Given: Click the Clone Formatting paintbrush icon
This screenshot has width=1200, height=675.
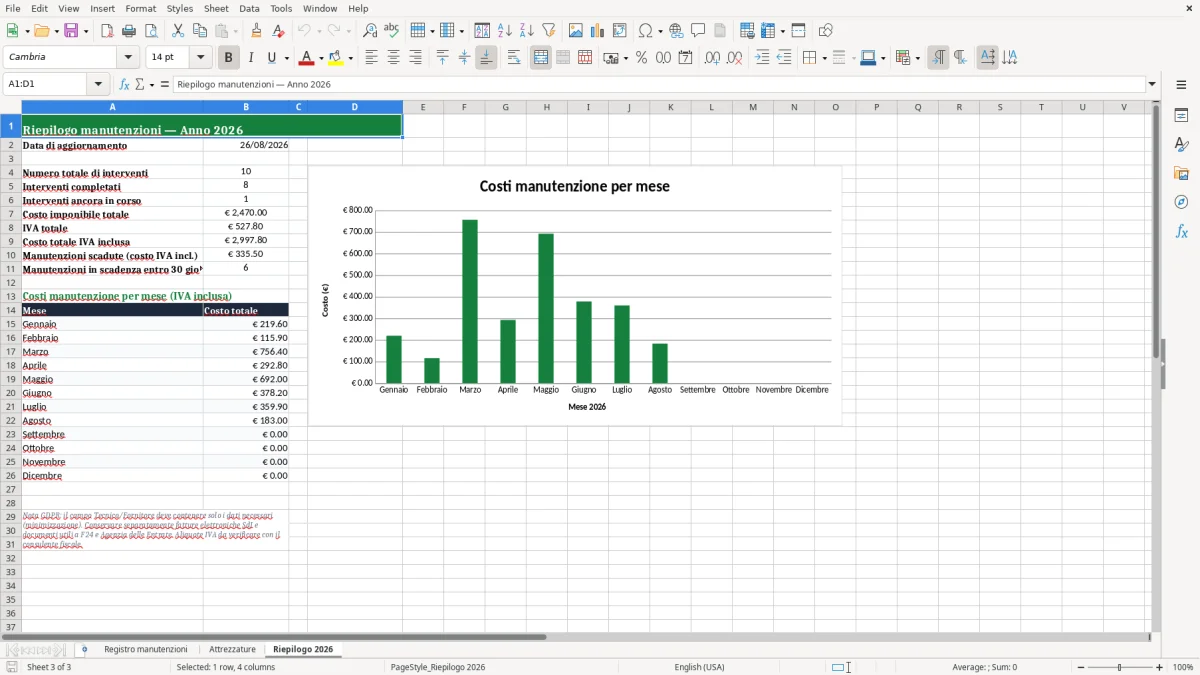Looking at the screenshot, I should [257, 31].
